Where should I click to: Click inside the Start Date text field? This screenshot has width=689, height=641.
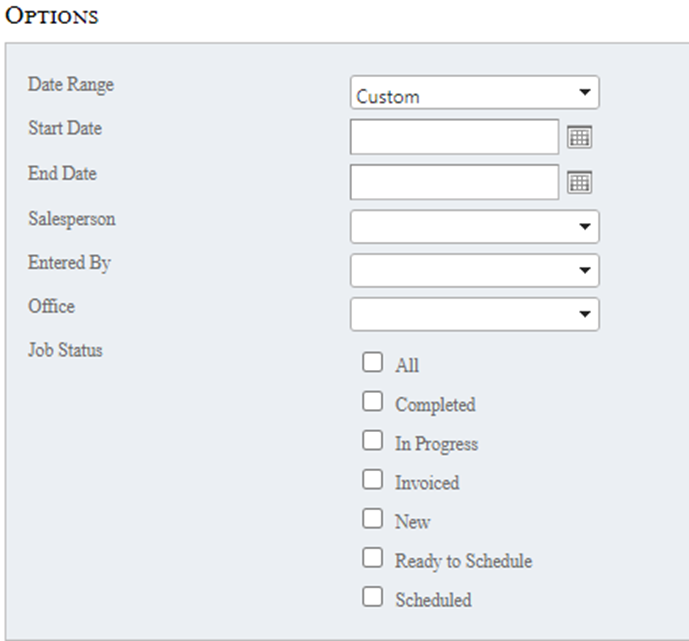point(454,137)
